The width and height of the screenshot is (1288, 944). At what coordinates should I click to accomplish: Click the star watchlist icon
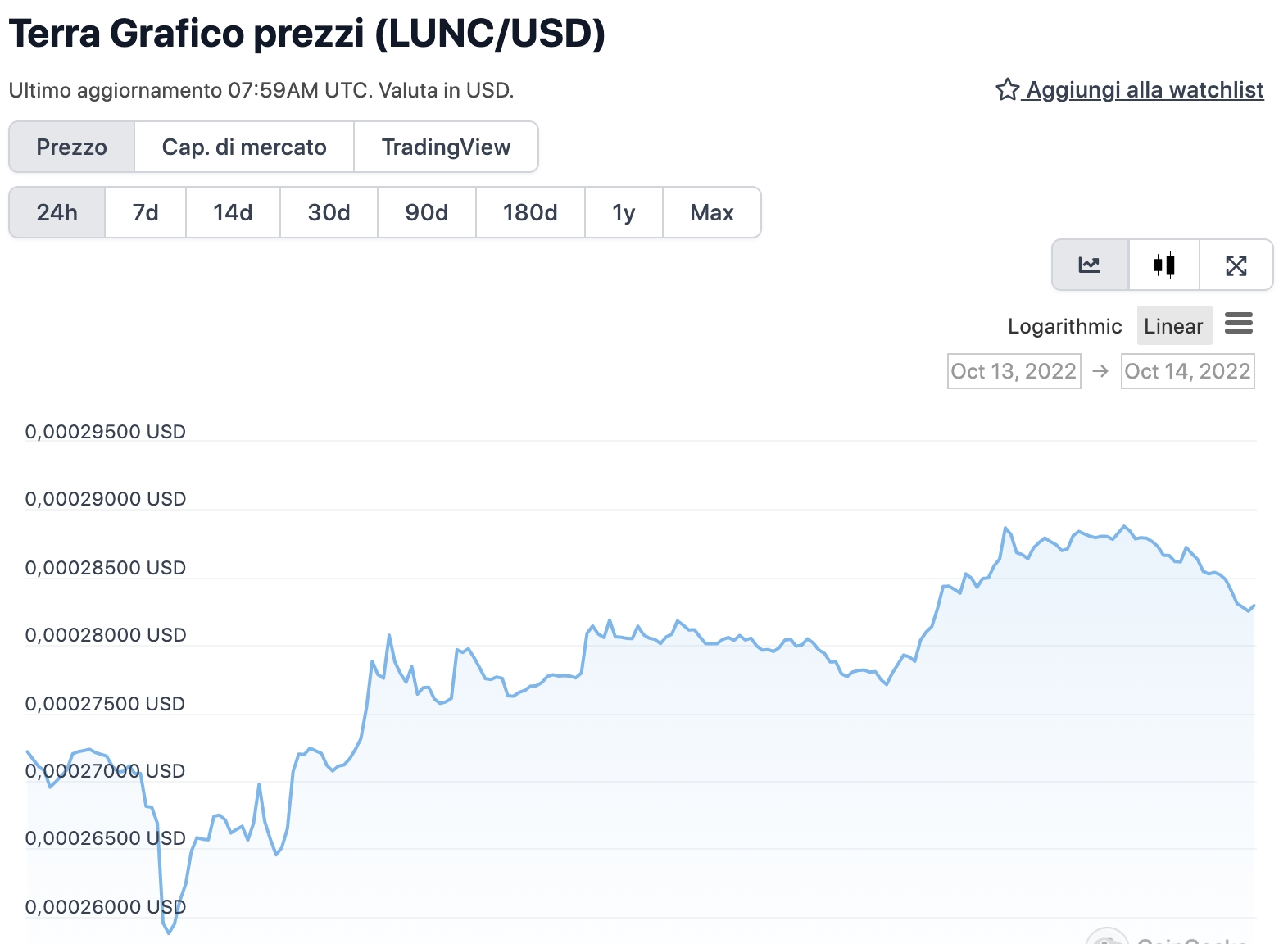click(1007, 89)
